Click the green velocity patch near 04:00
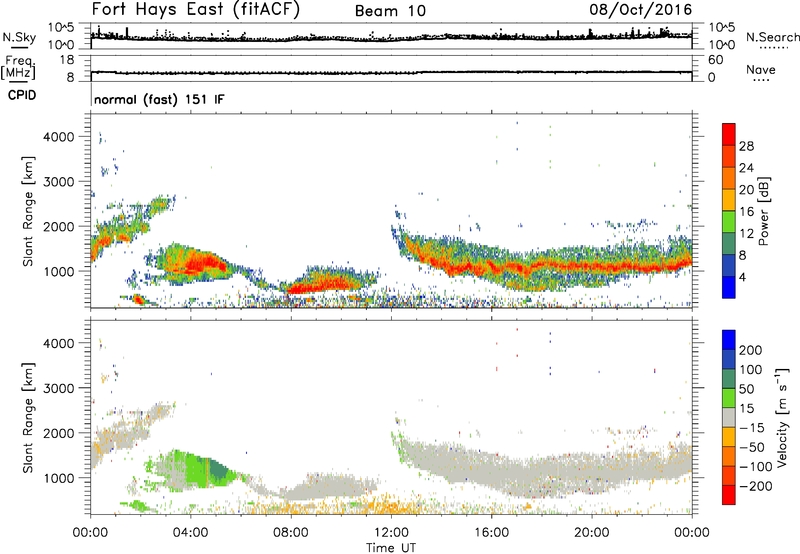This screenshot has width=800, height=554. click(x=196, y=469)
